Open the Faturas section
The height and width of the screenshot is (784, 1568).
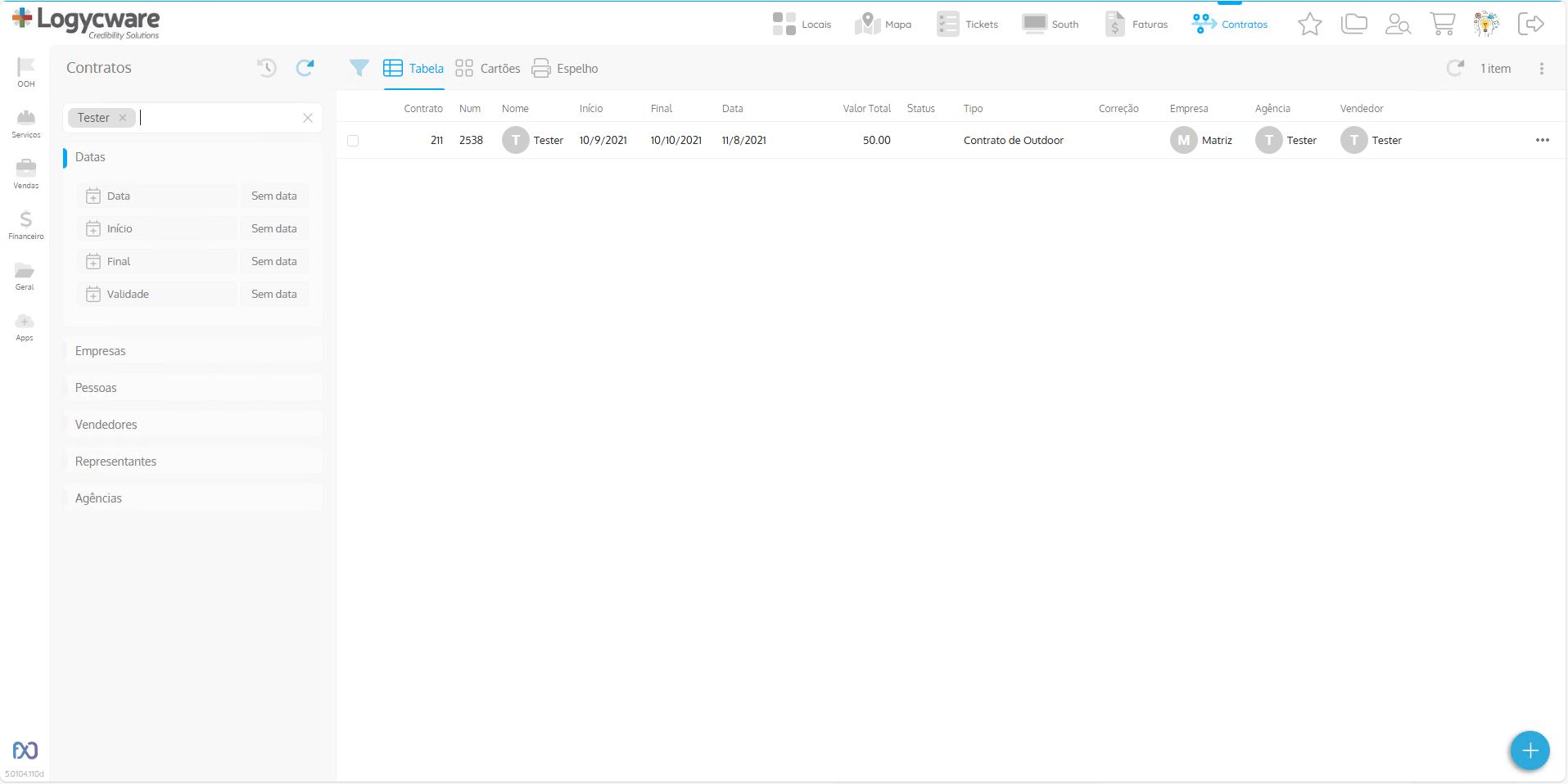(1136, 24)
